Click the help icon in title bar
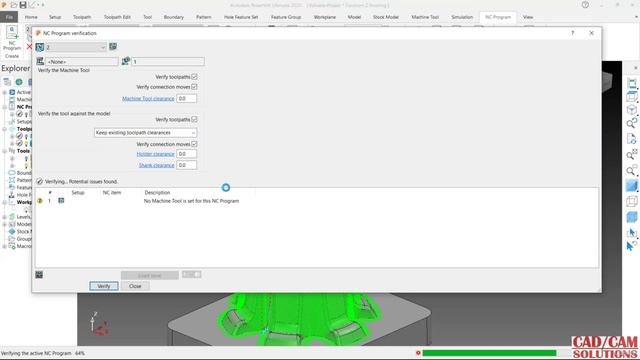This screenshot has height=360, width=640. click(585, 5)
